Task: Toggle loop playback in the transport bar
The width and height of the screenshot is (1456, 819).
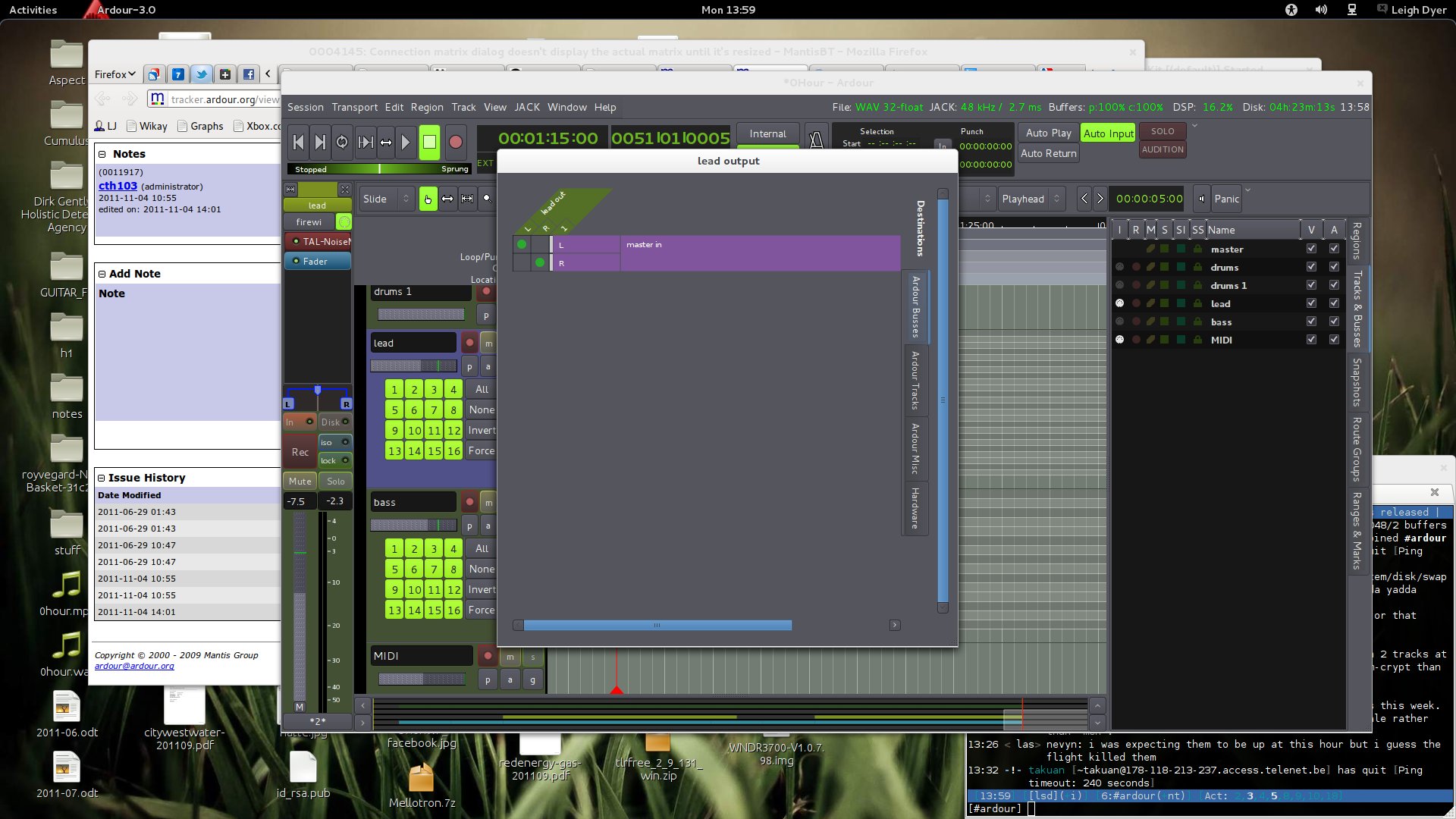Action: click(342, 142)
